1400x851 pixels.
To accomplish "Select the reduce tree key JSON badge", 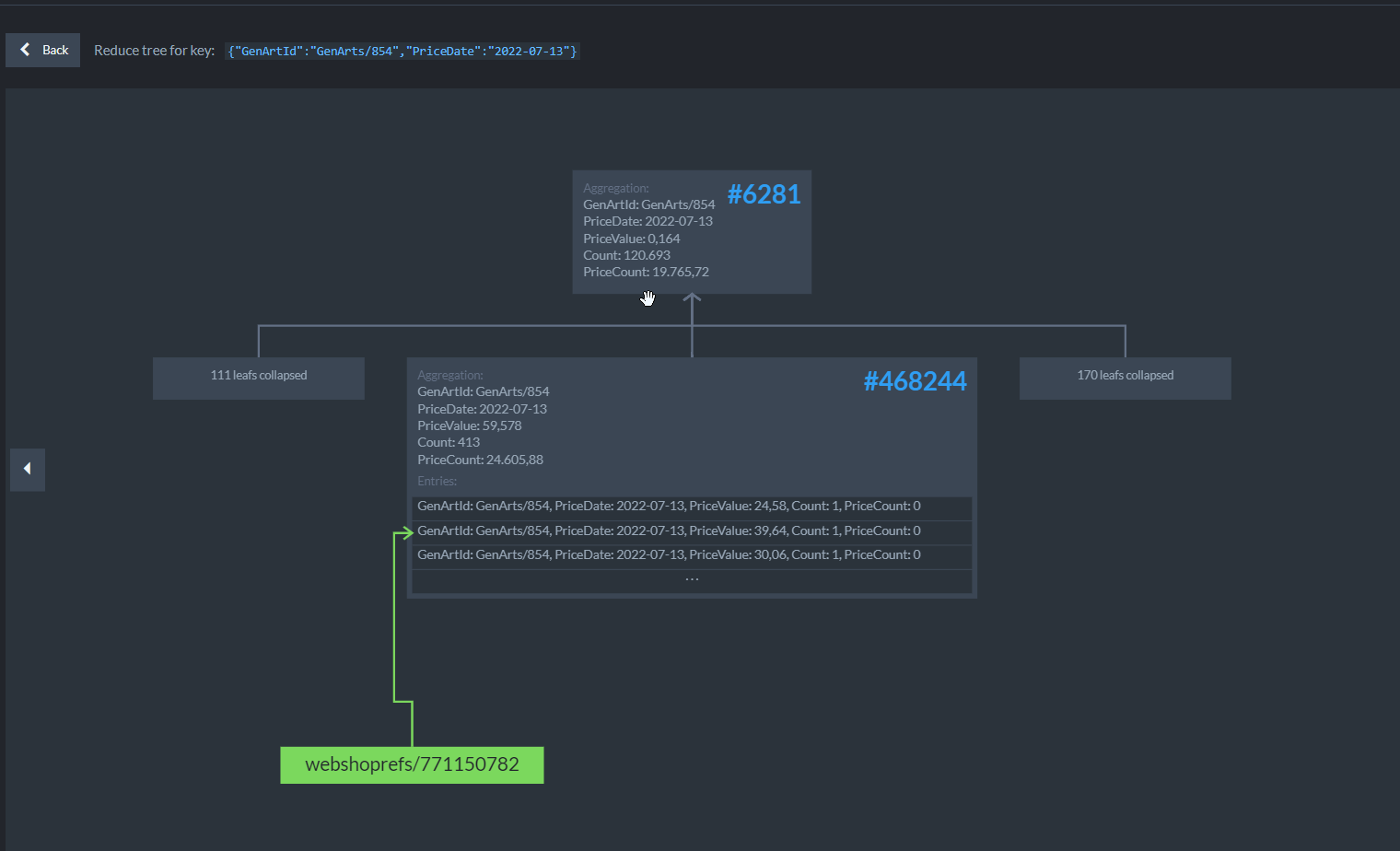I will click(402, 51).
